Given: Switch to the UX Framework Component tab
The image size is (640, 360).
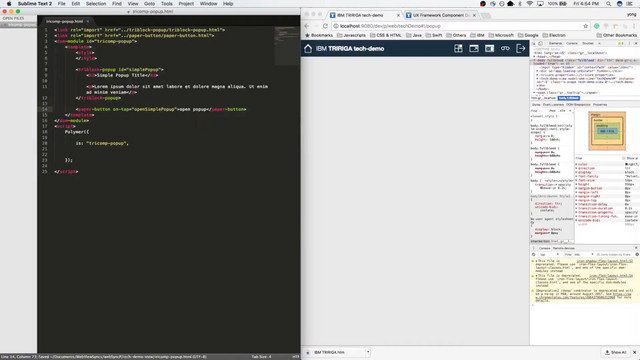Looking at the screenshot, I should coord(441,15).
